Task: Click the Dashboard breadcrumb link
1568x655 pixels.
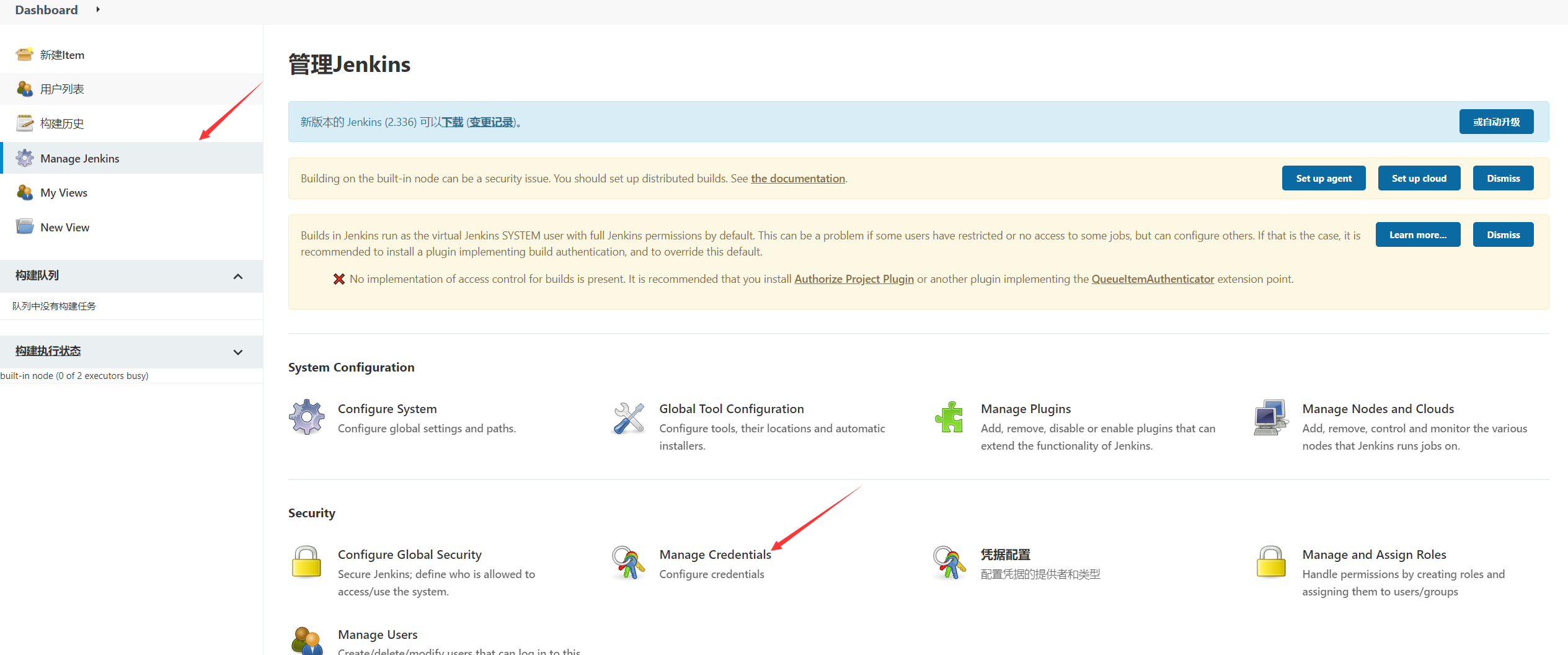Action: point(47,10)
